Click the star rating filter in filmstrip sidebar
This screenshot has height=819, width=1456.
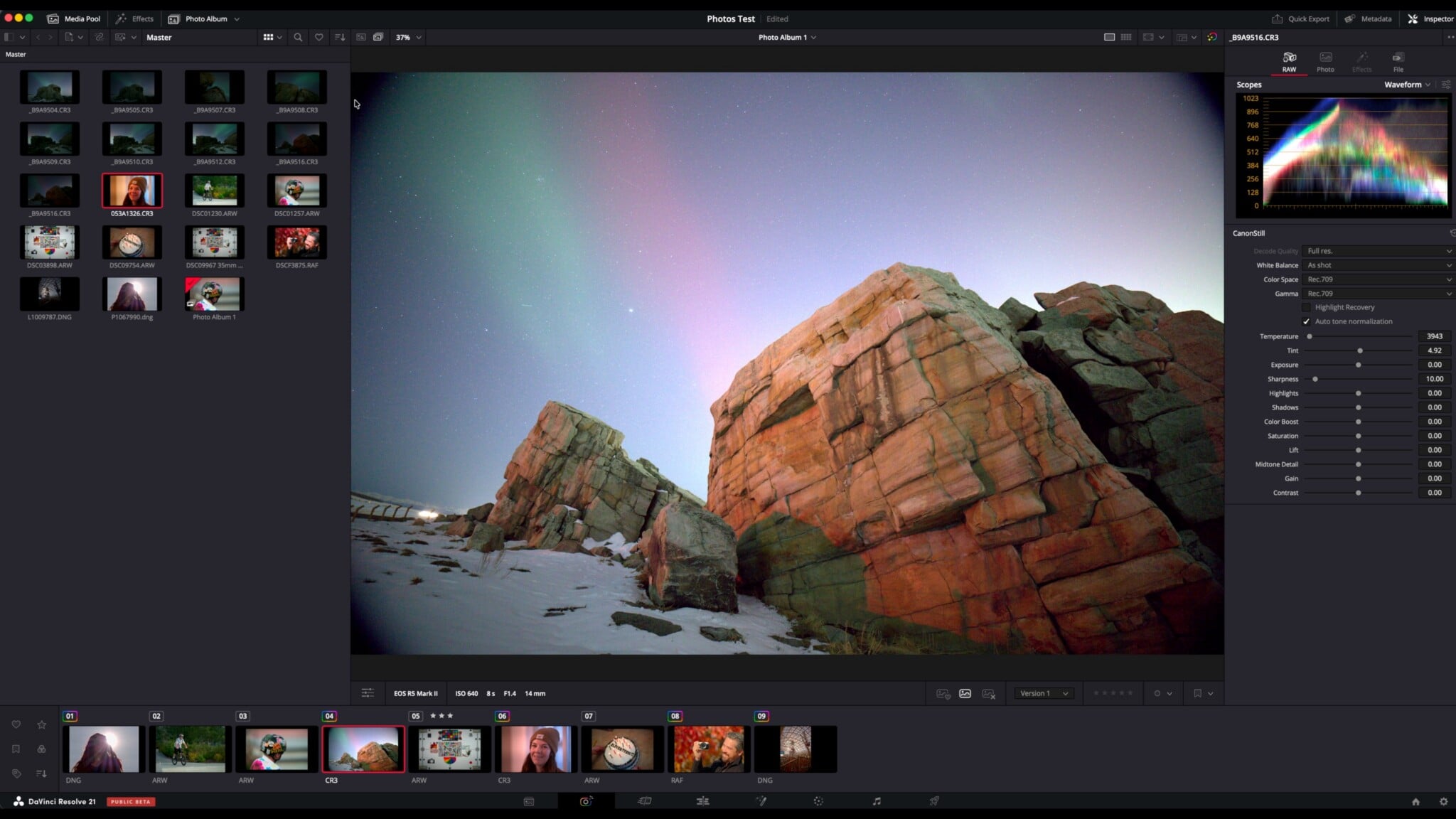coord(42,724)
